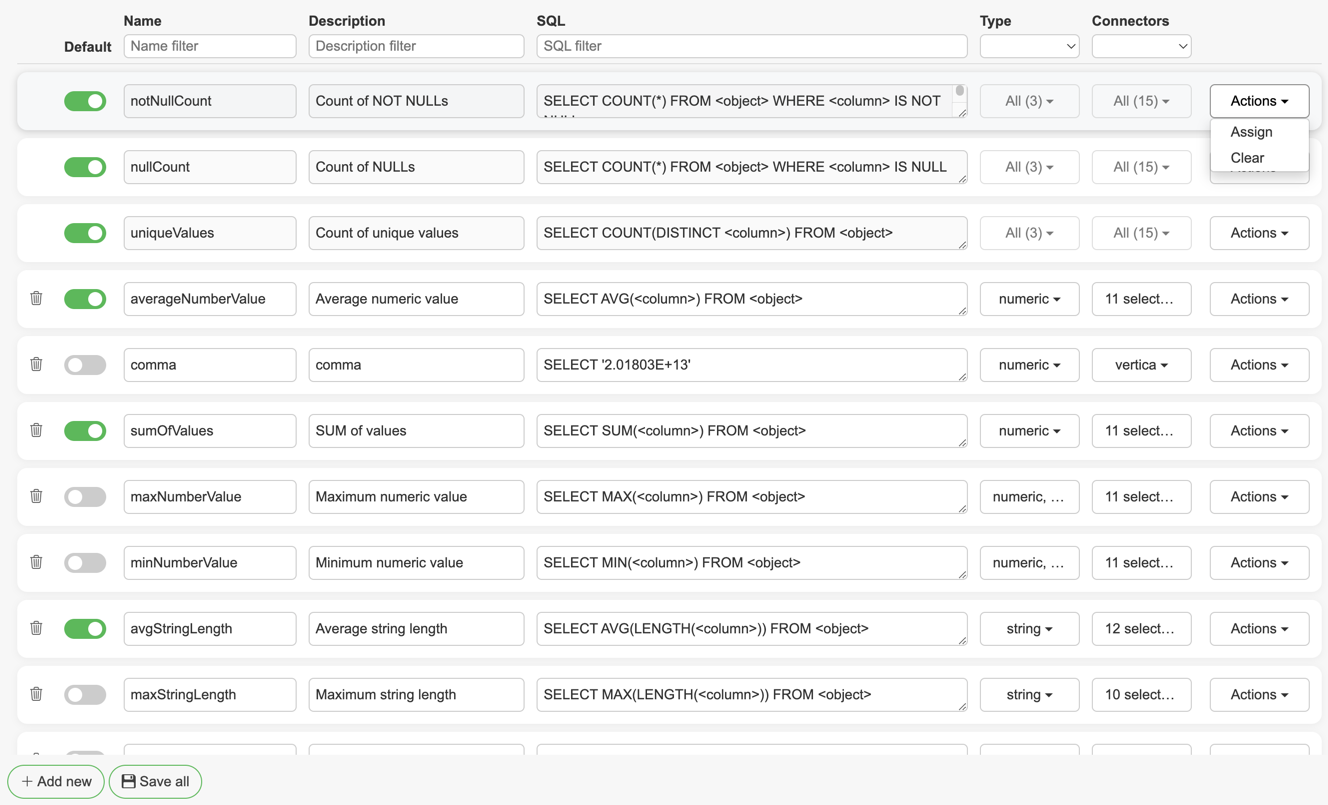Delete maxNumberValue using its trash icon
1328x805 pixels.
36,496
